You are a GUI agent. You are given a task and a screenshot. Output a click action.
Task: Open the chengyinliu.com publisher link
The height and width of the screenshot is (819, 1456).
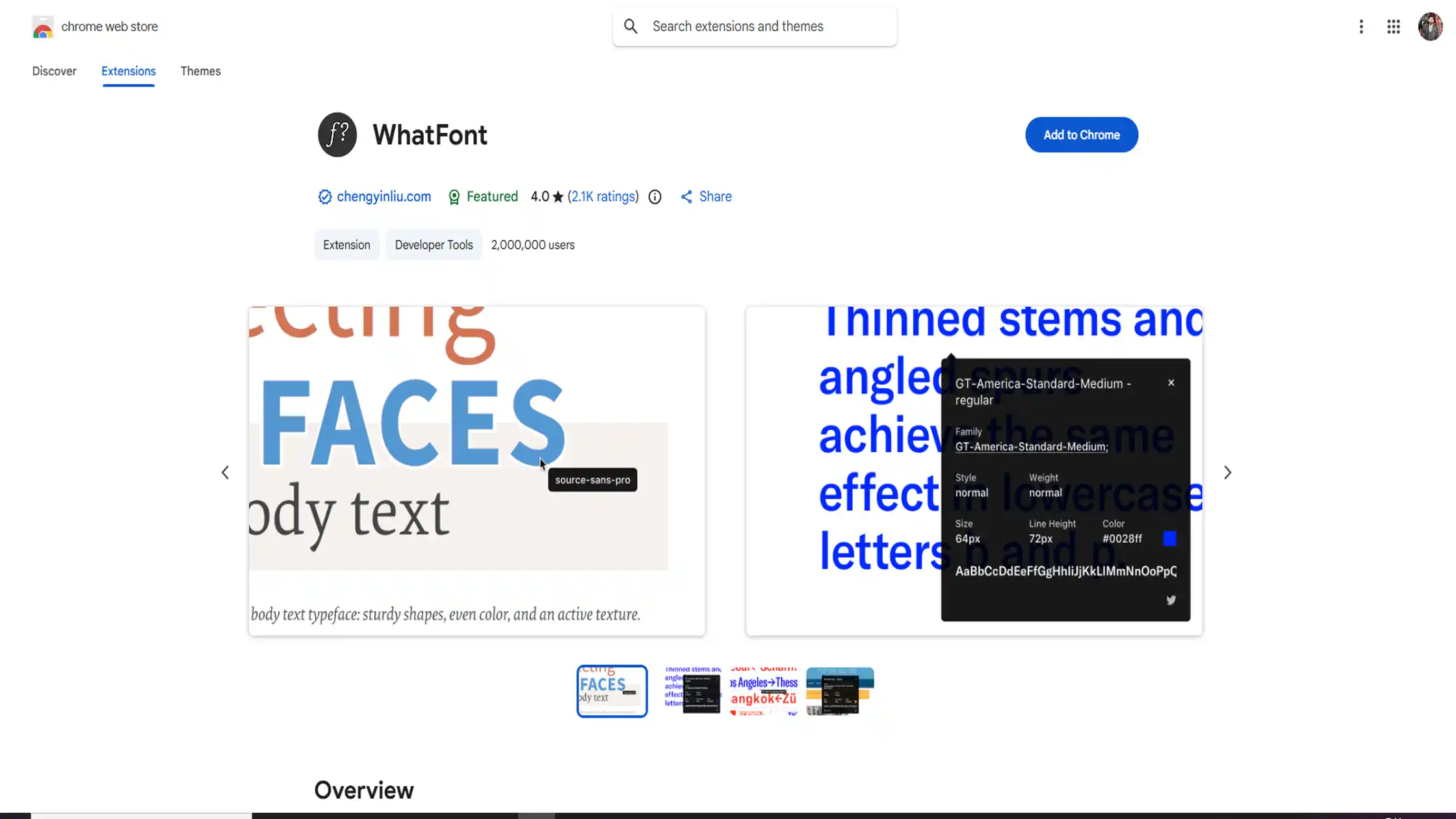pos(383,197)
